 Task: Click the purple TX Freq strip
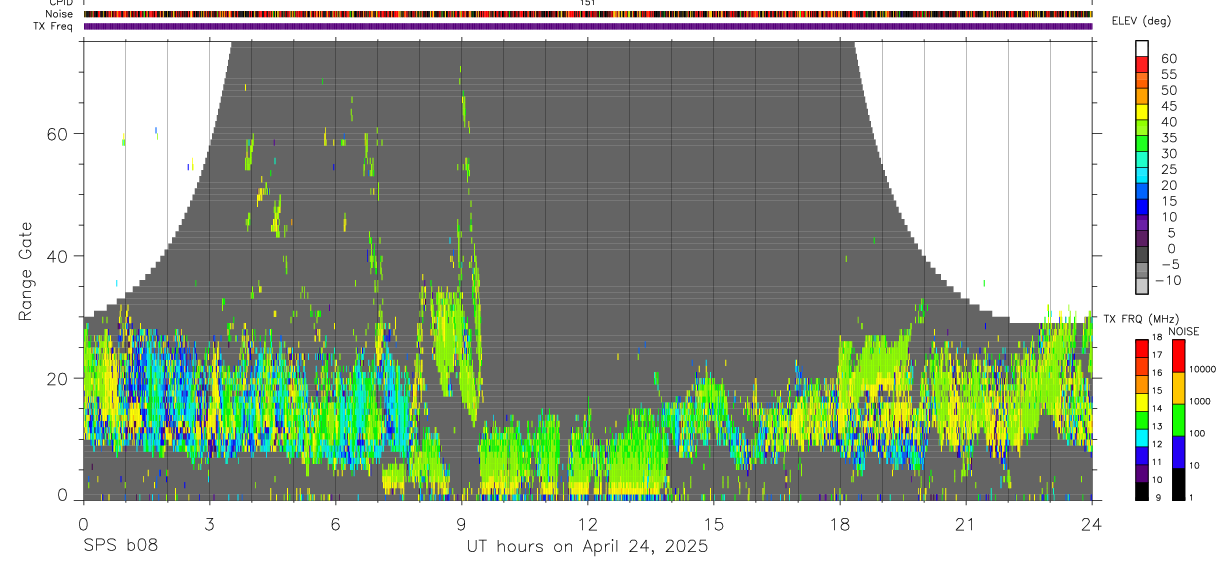588,26
